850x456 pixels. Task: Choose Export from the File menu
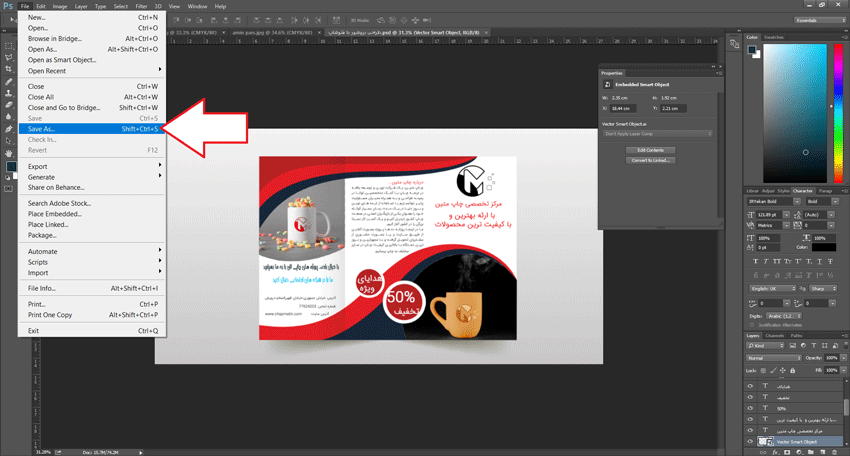[92, 166]
